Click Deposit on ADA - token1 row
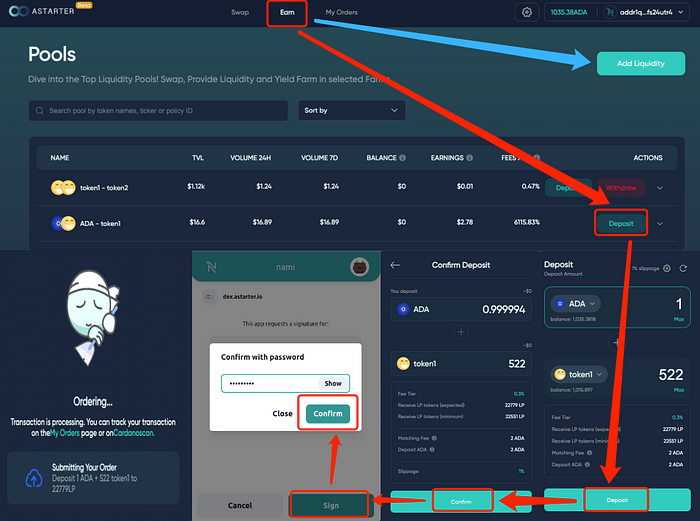Image resolution: width=700 pixels, height=521 pixels. click(621, 223)
